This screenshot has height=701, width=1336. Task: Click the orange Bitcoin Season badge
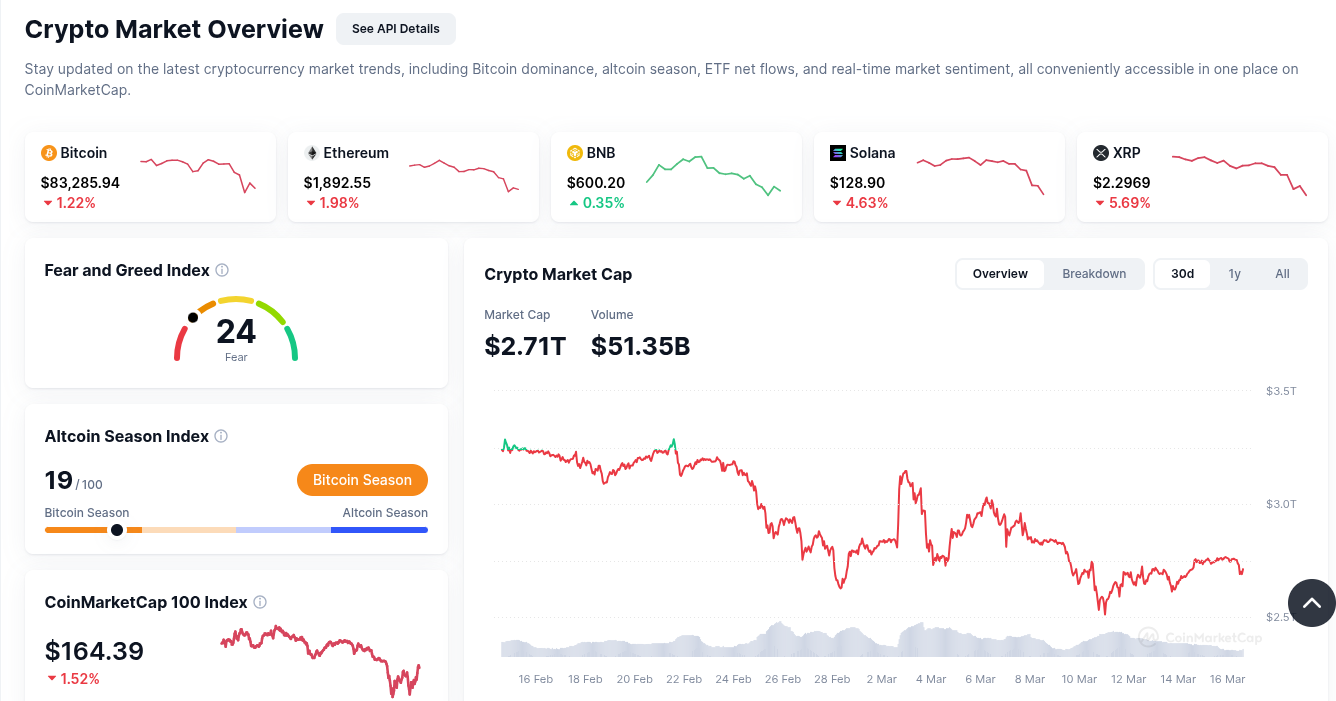pyautogui.click(x=362, y=480)
